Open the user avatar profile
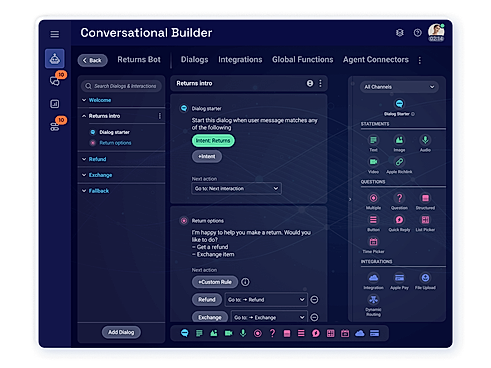 (436, 33)
